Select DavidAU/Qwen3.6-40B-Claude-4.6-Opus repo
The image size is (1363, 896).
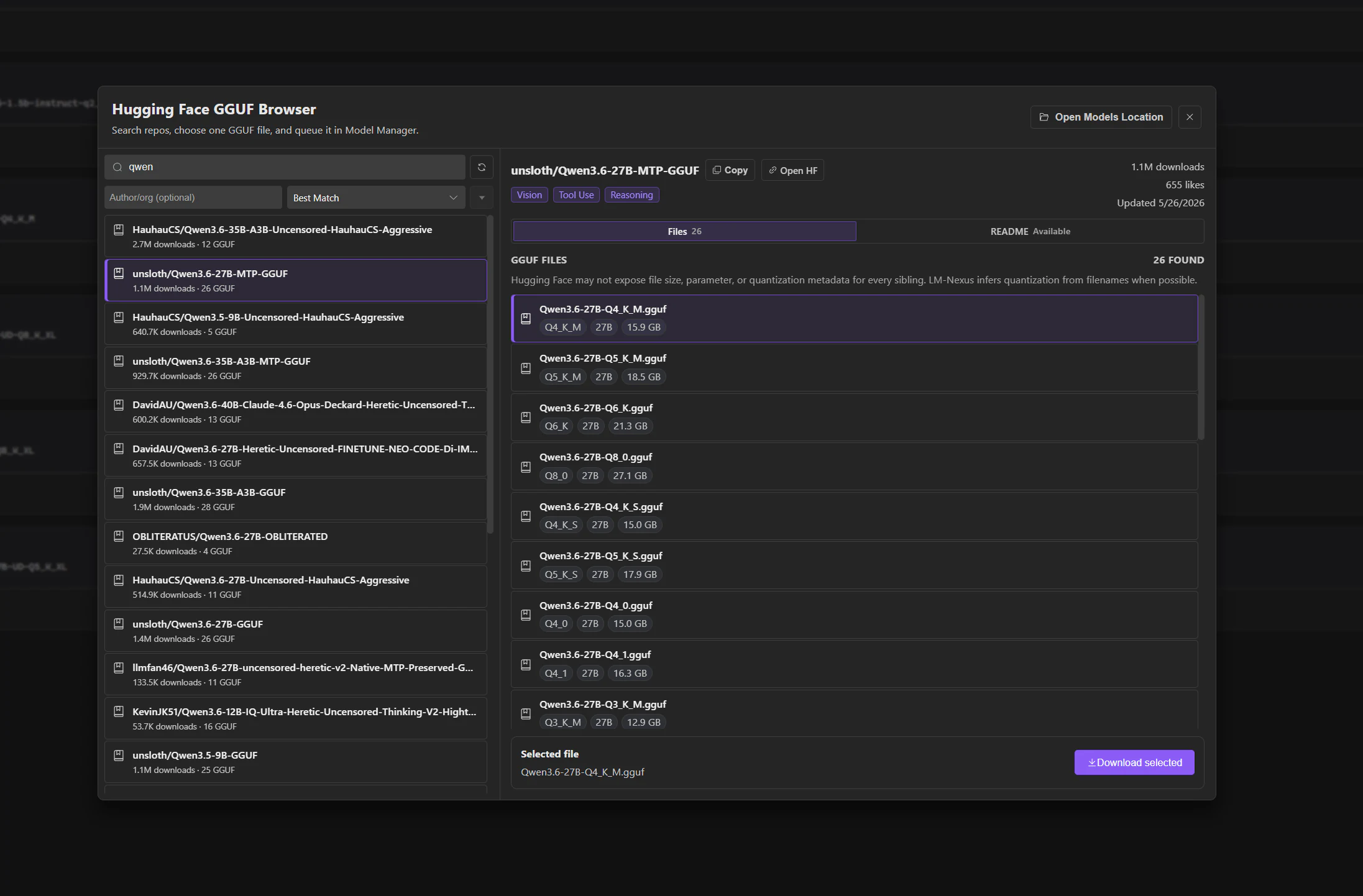coord(296,411)
